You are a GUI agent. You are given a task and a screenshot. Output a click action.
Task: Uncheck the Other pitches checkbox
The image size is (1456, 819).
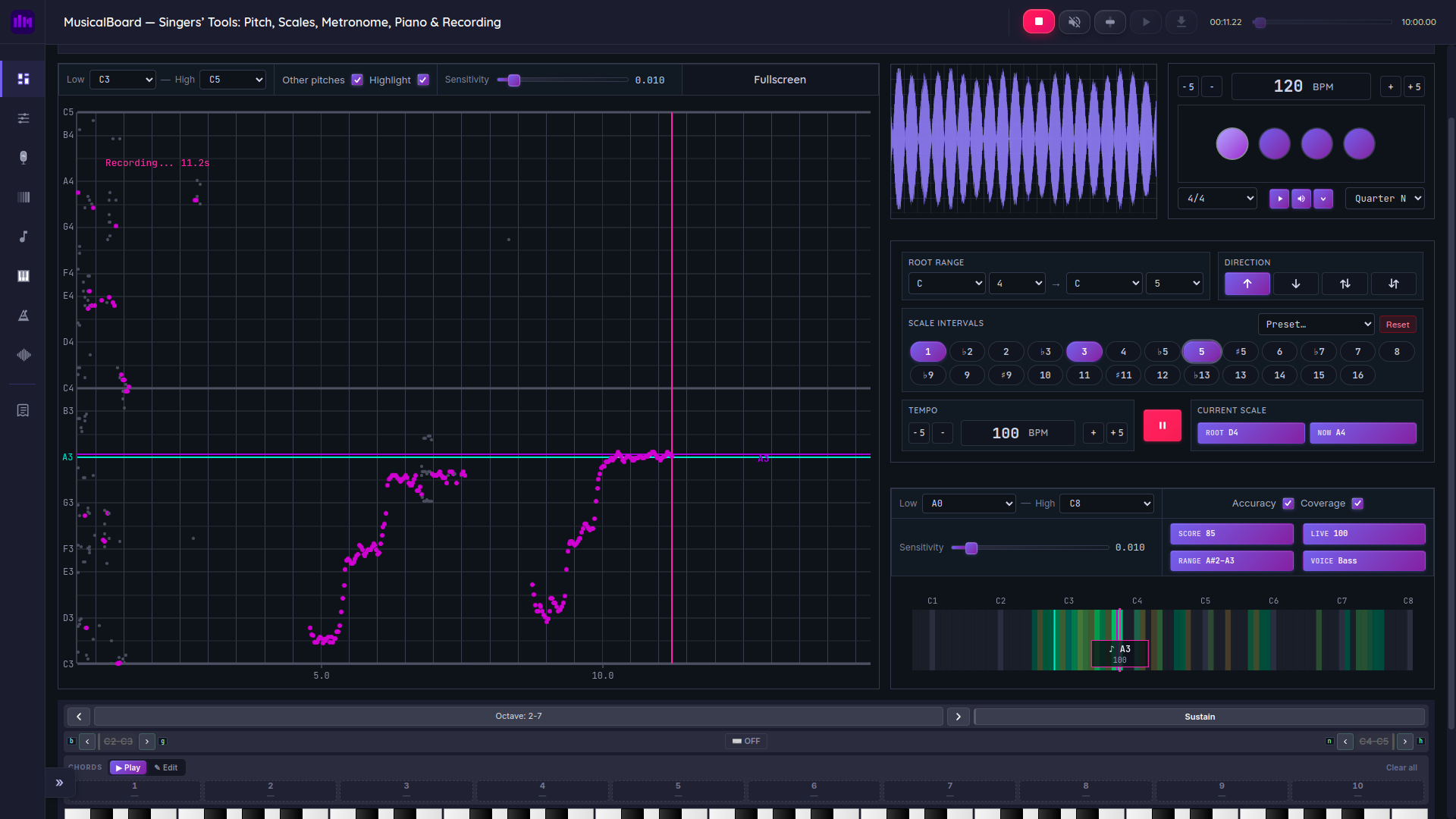[357, 80]
